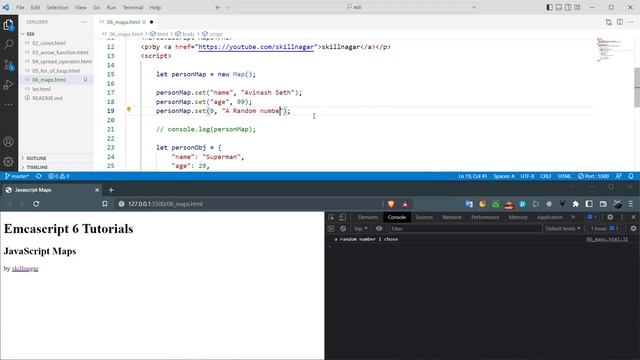Open Explorer panel more actions ellipsis
The width and height of the screenshot is (640, 360).
click(84, 22)
